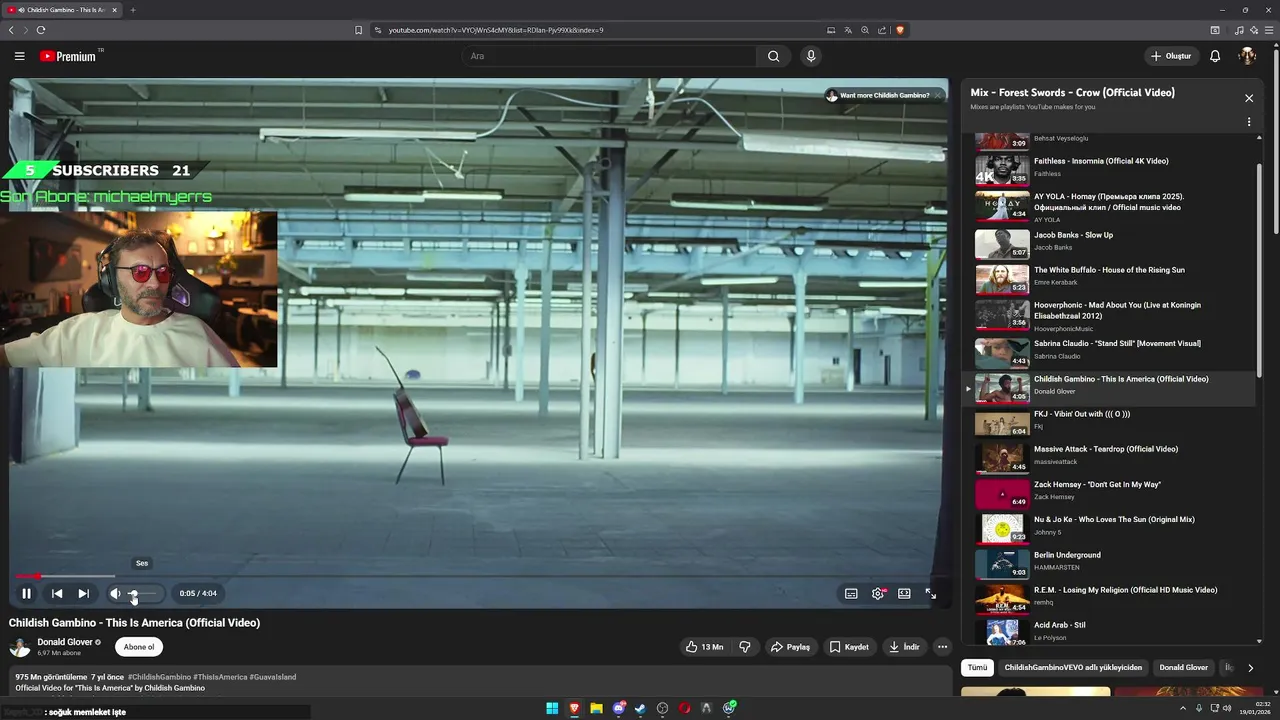
Task: Toggle subtitles with the captions icon
Action: pyautogui.click(x=851, y=593)
